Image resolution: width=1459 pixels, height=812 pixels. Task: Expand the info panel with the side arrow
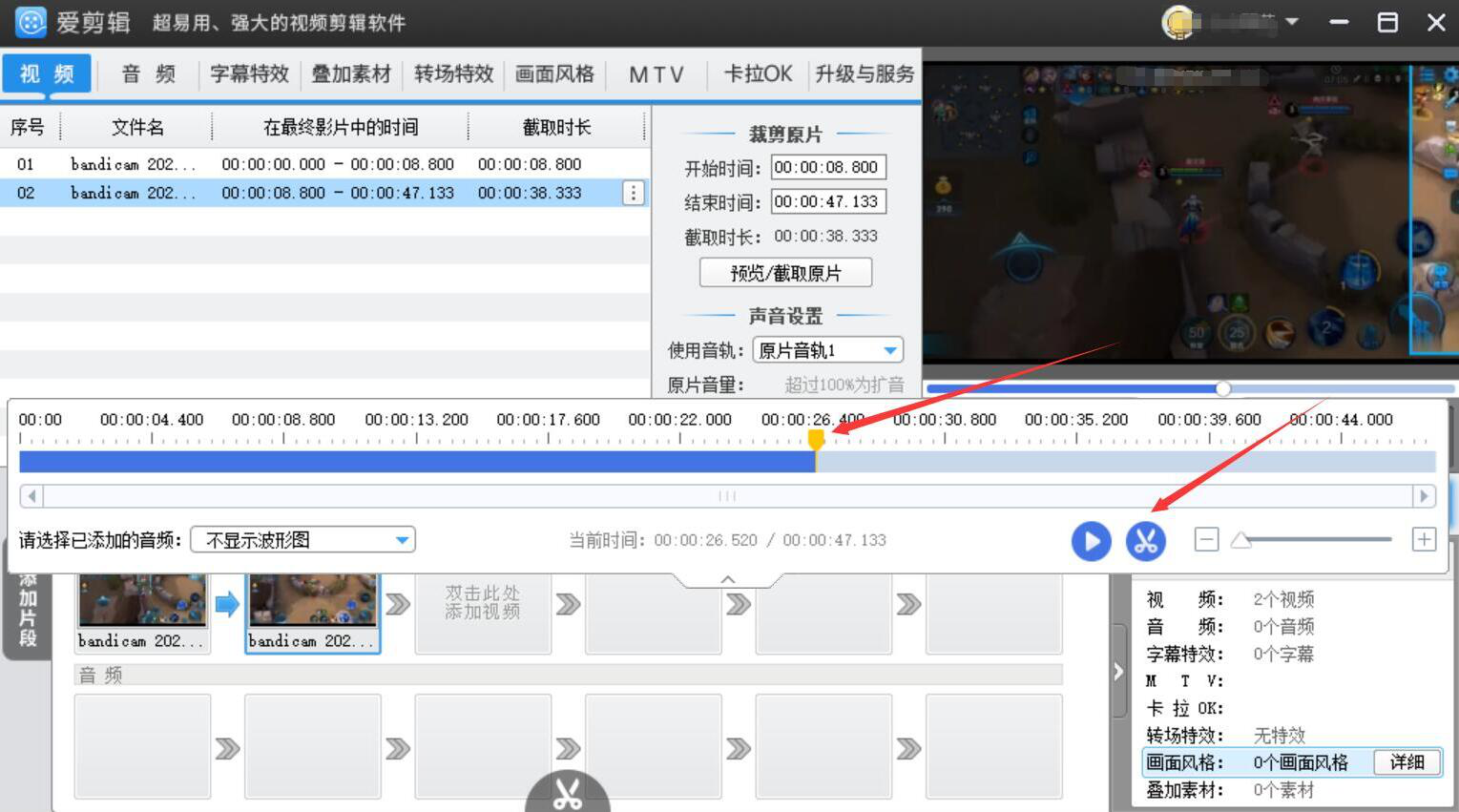[1118, 672]
